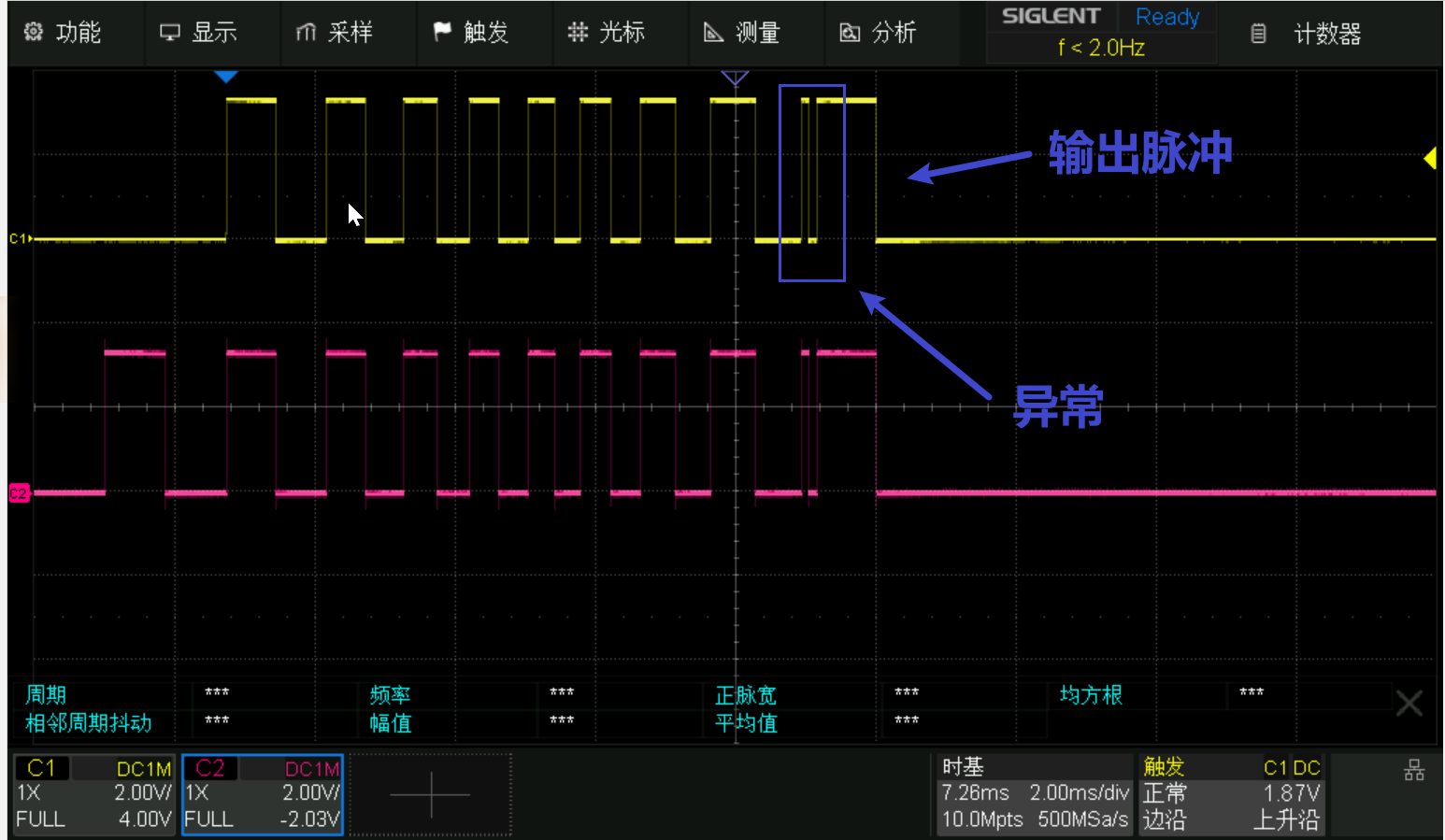Screen dimensions: 1445x840
Task: Click the 边沿 trigger type label
Action: point(1165,820)
